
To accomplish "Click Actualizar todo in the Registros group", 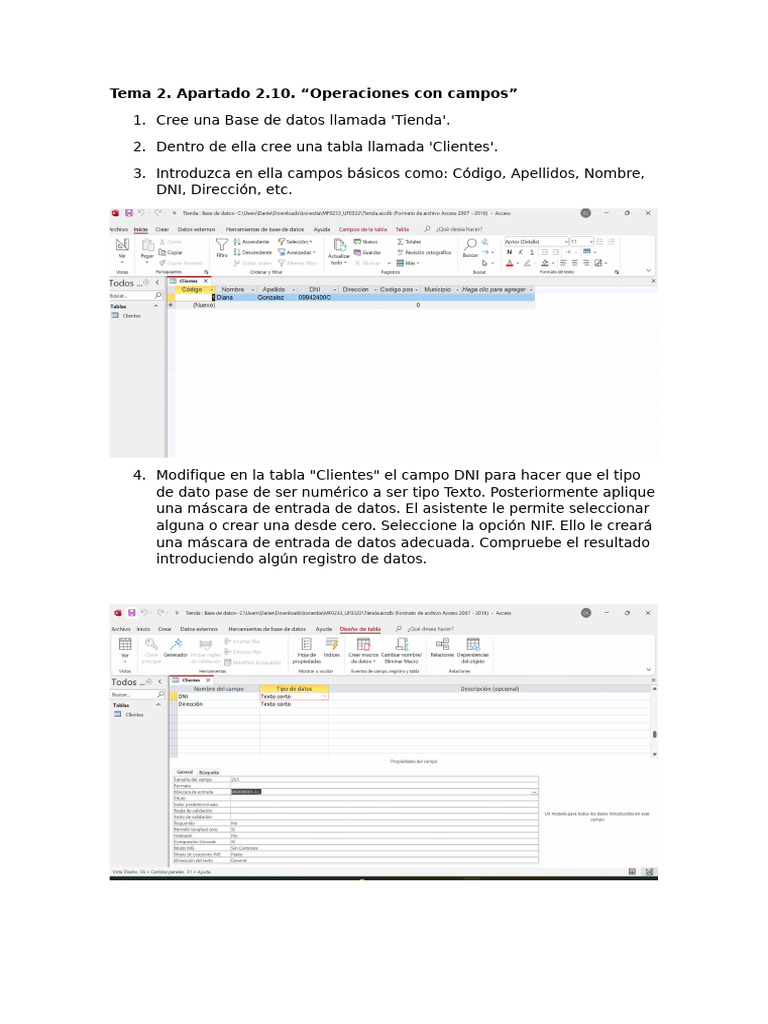I will (x=339, y=251).
